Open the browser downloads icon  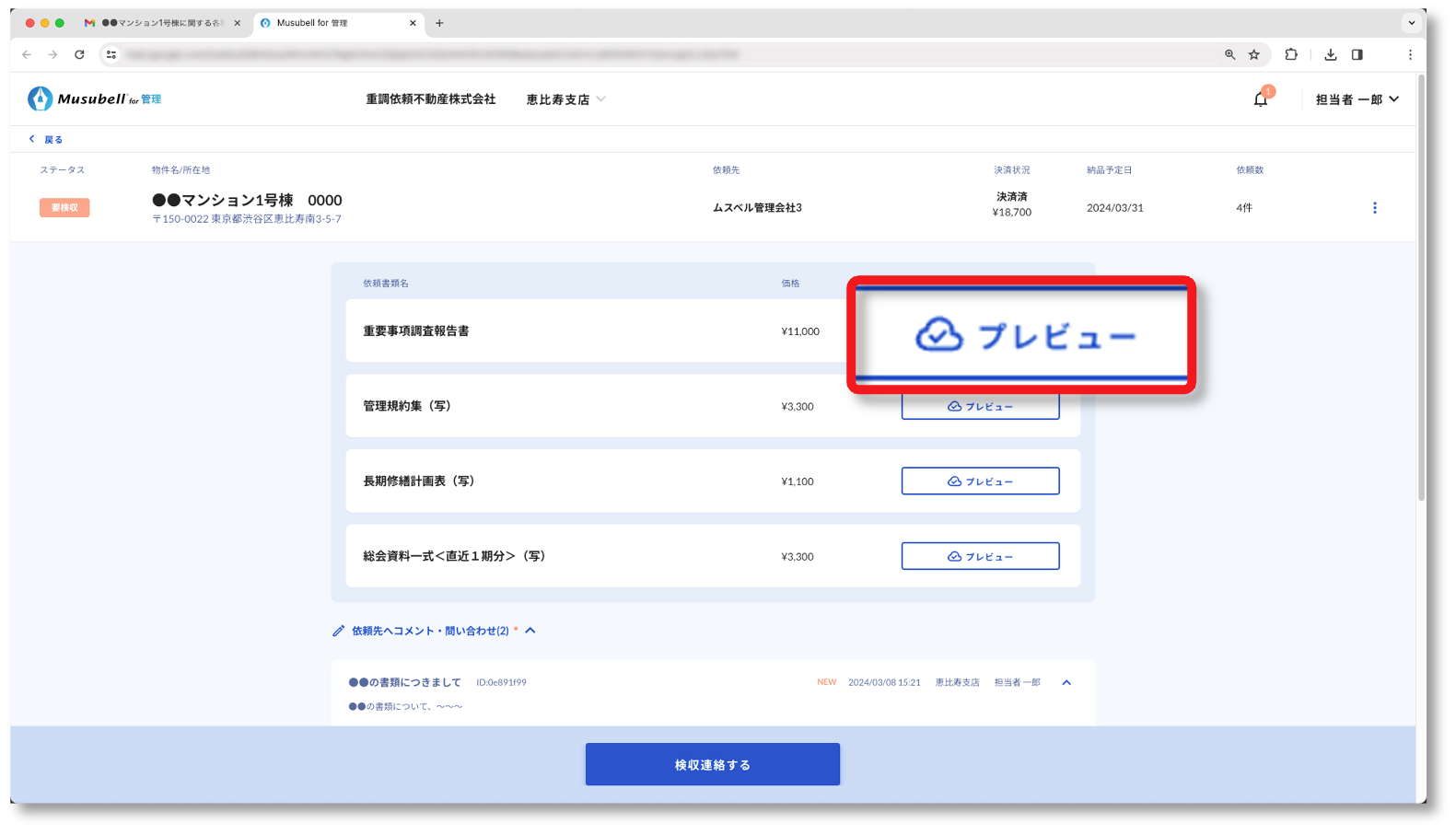pos(1330,54)
